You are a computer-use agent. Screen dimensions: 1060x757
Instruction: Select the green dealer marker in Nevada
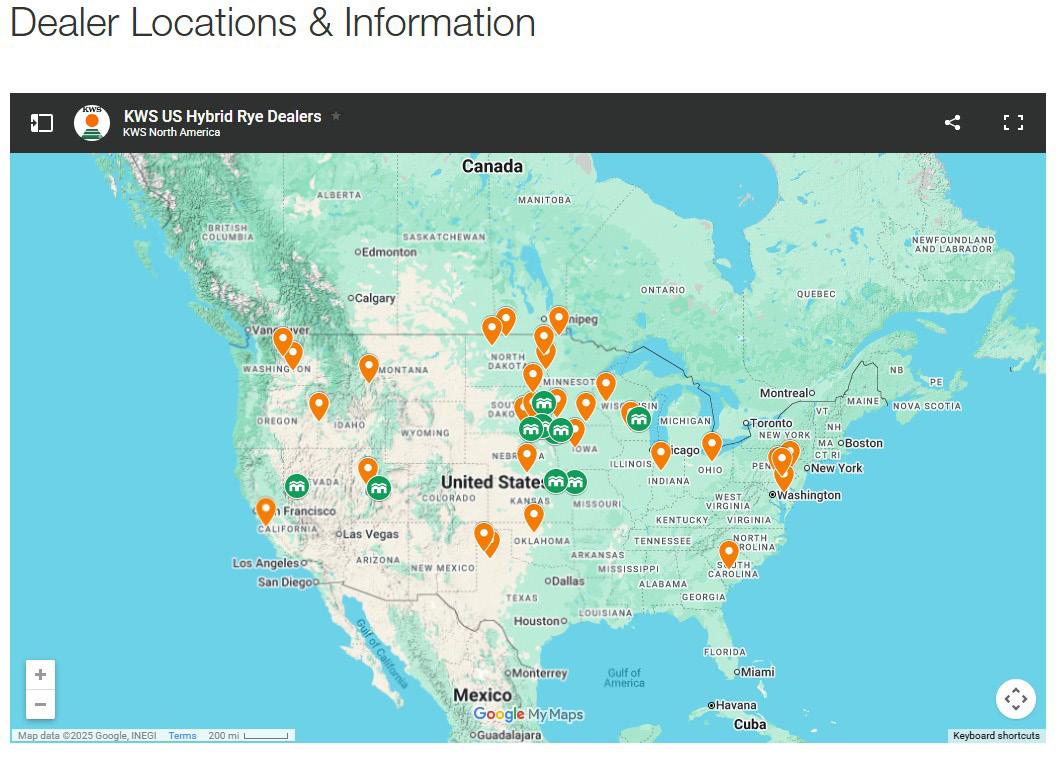click(297, 485)
